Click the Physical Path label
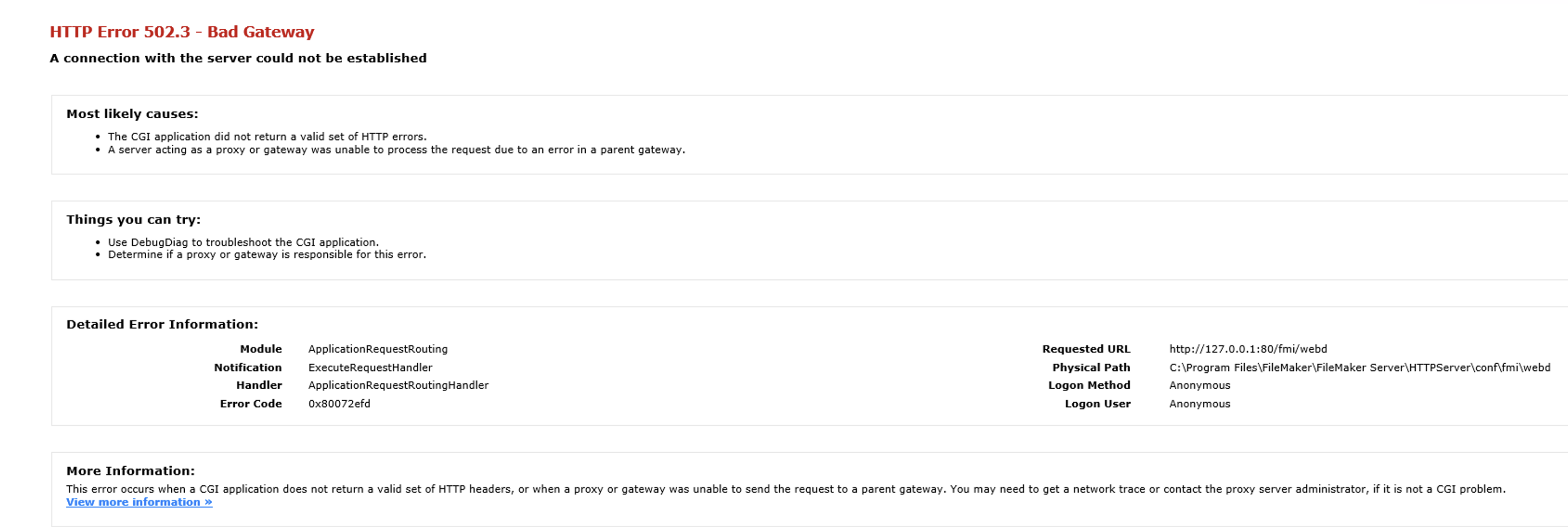The image size is (1568, 527). tap(1091, 367)
